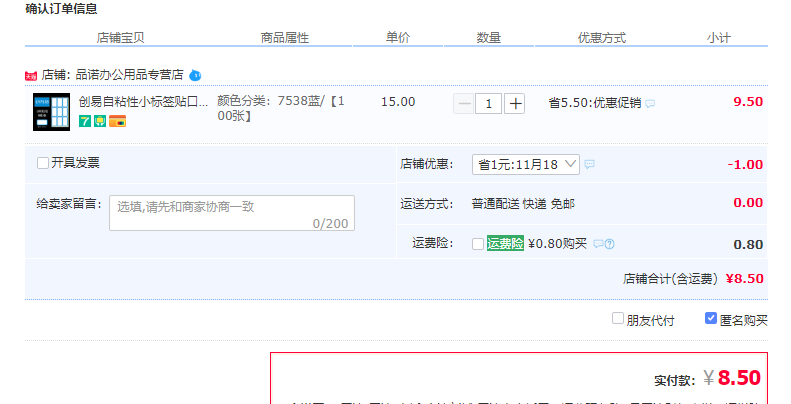Click the comment icon beside shop discount dropdown
The height and width of the screenshot is (404, 791).
589,164
